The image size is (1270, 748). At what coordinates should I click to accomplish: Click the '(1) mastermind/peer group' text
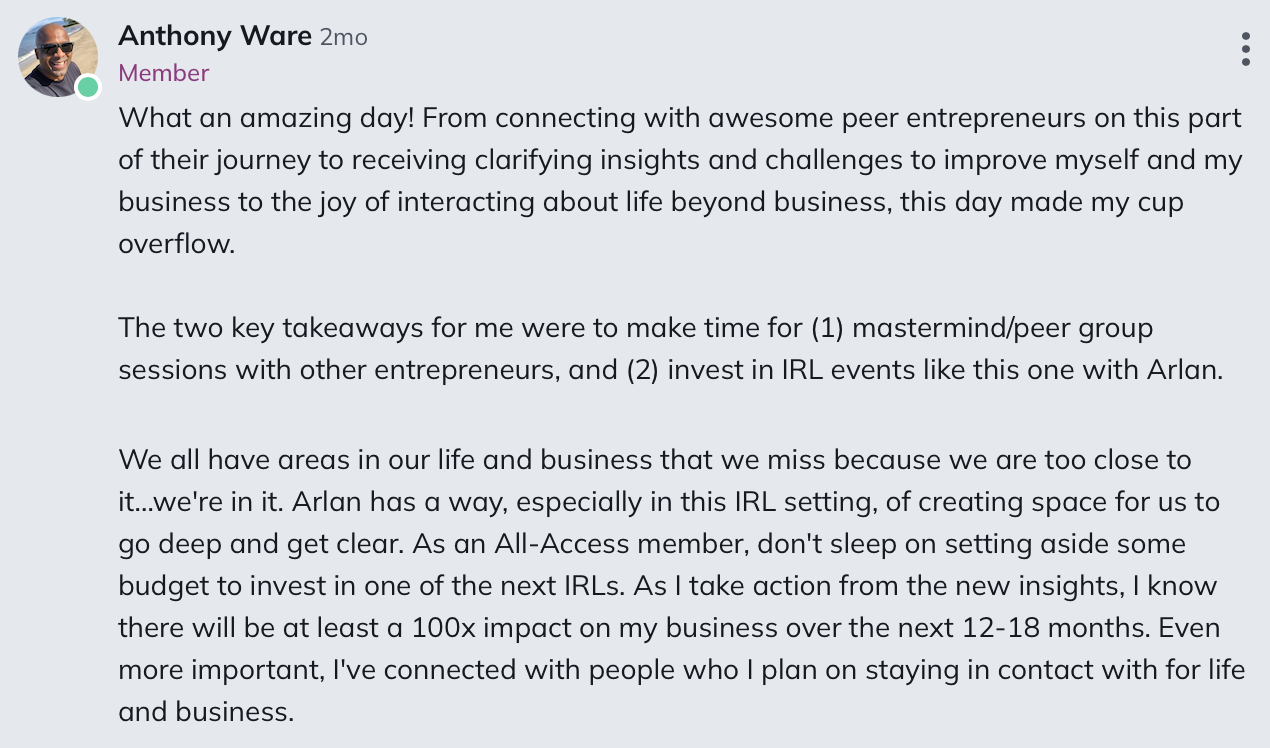point(981,328)
